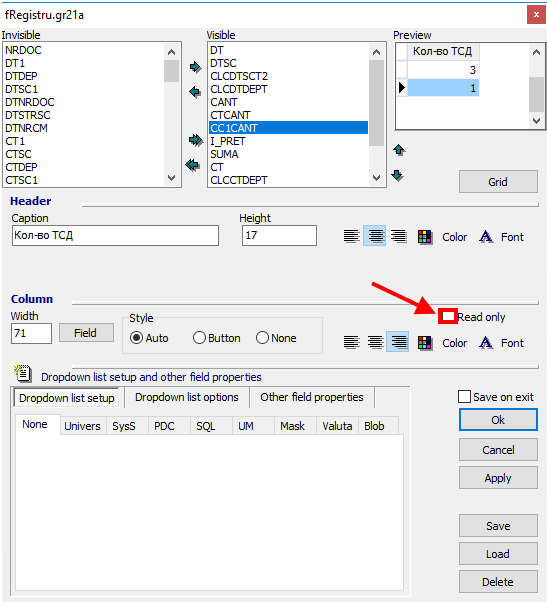Viewport: 547px width, 602px height.
Task: Click the Field button
Action: pyautogui.click(x=86, y=332)
